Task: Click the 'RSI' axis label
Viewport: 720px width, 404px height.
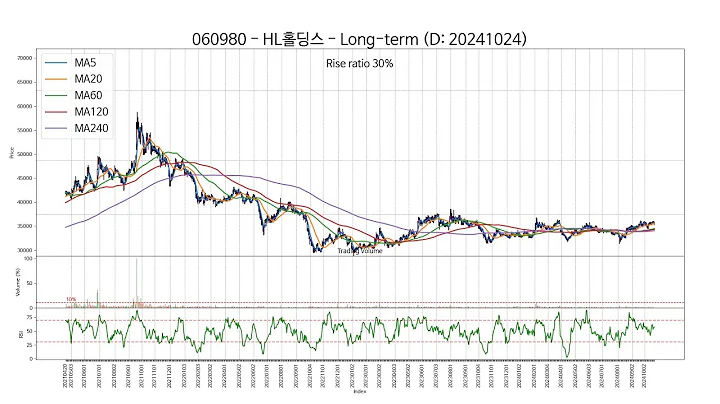Action: [21, 335]
